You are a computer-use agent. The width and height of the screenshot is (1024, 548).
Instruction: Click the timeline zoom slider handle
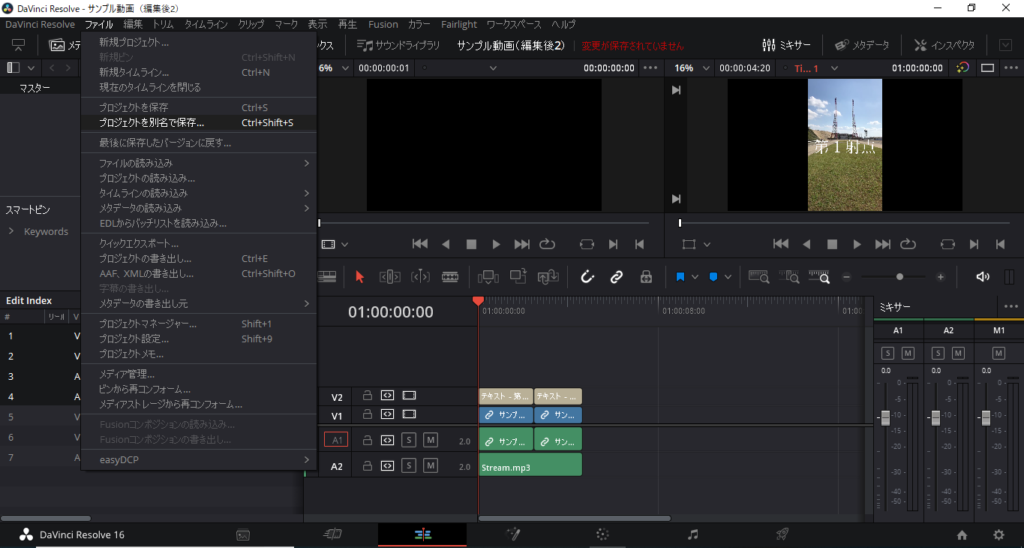(899, 277)
